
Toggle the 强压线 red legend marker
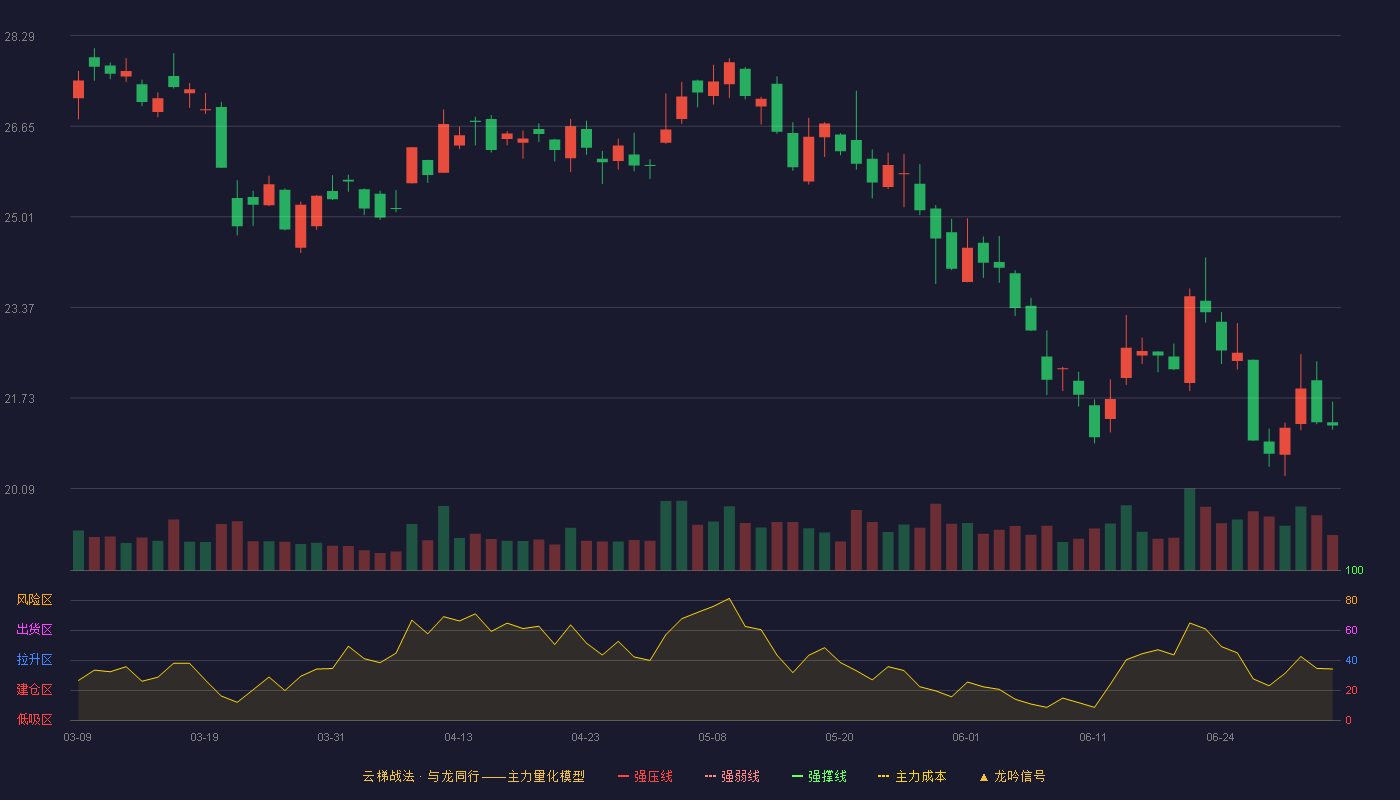click(623, 776)
